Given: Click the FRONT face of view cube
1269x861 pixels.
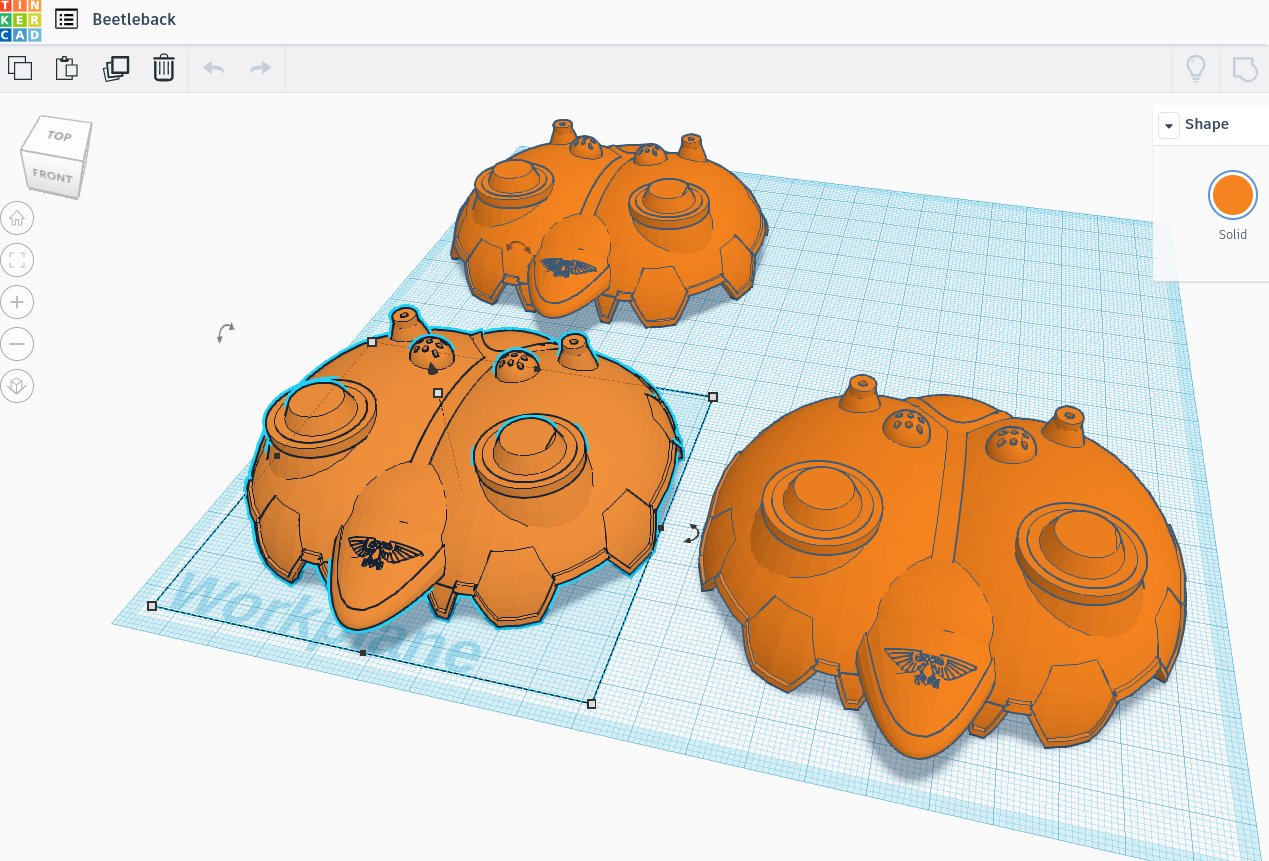Looking at the screenshot, I should (52, 176).
